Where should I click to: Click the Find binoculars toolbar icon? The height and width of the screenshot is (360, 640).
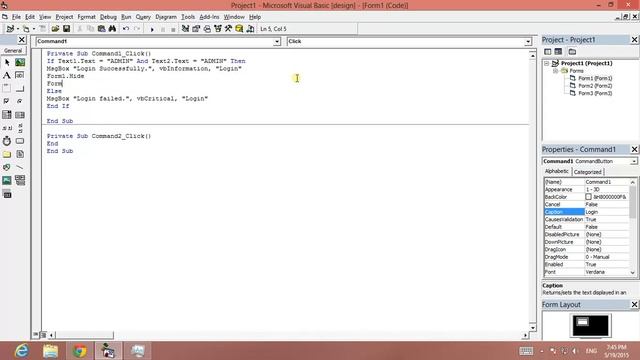click(x=112, y=29)
